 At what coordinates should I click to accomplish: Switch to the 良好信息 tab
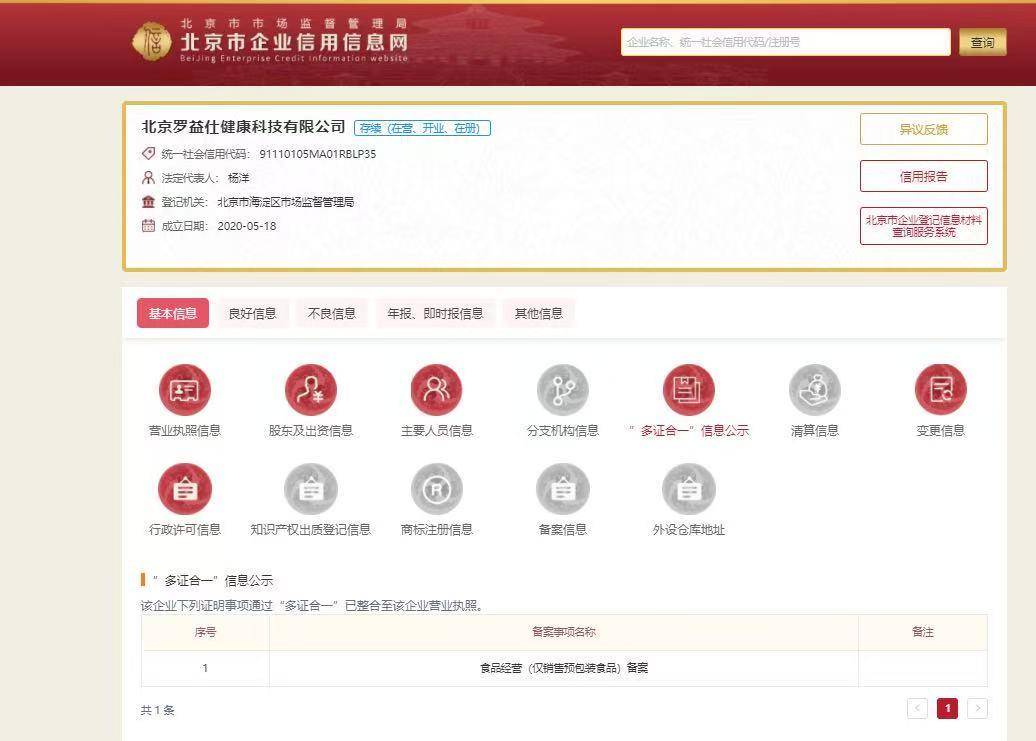pos(252,313)
